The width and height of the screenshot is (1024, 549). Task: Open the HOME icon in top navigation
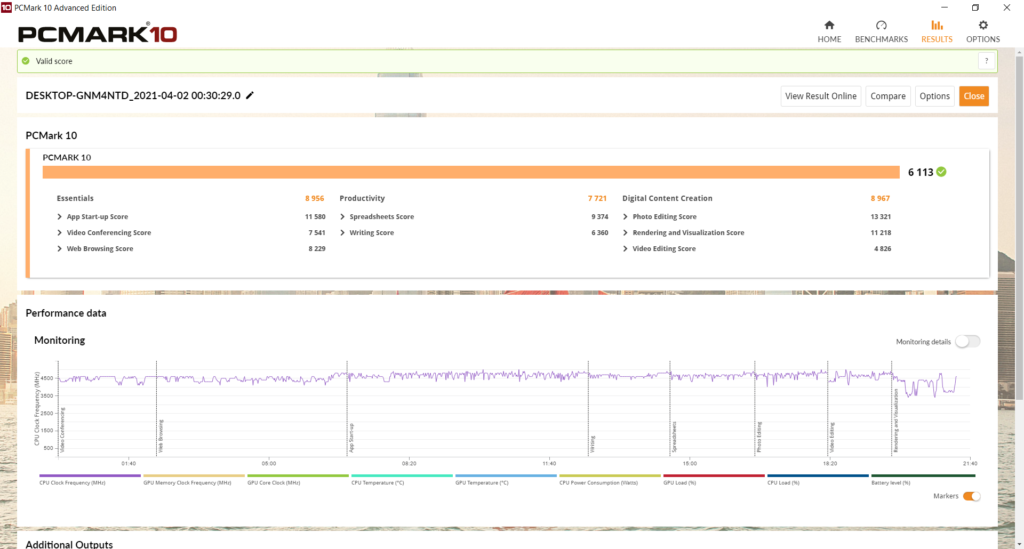(x=829, y=26)
